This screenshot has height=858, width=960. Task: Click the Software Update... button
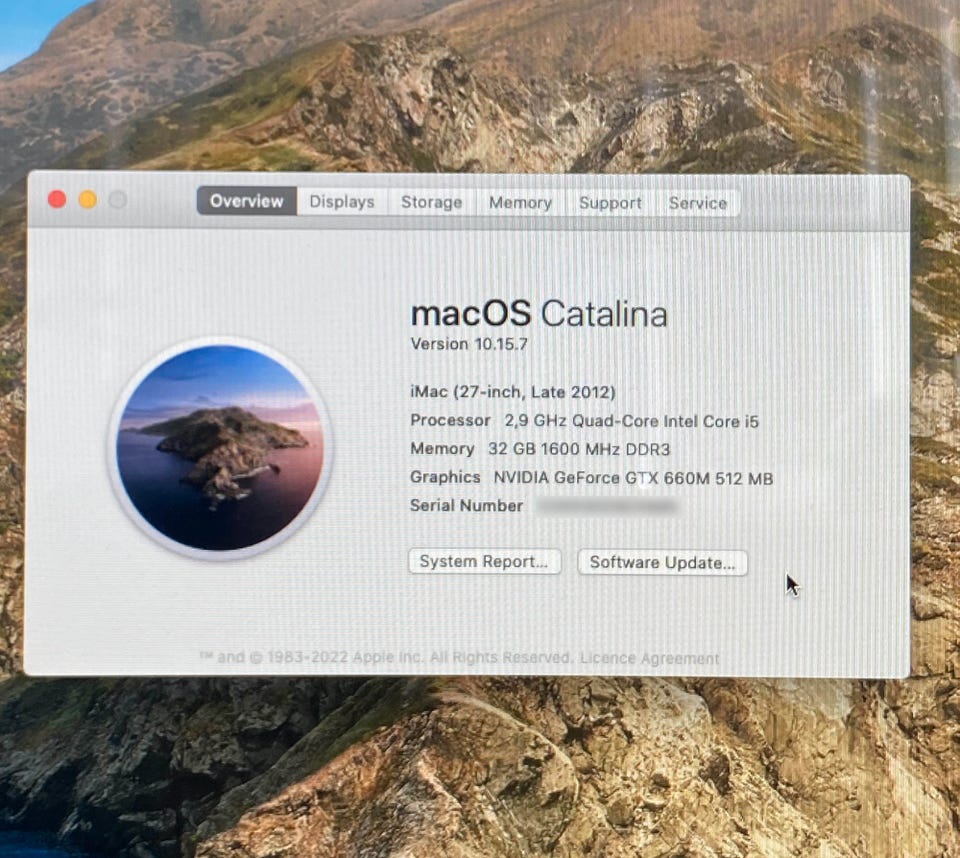tap(662, 563)
